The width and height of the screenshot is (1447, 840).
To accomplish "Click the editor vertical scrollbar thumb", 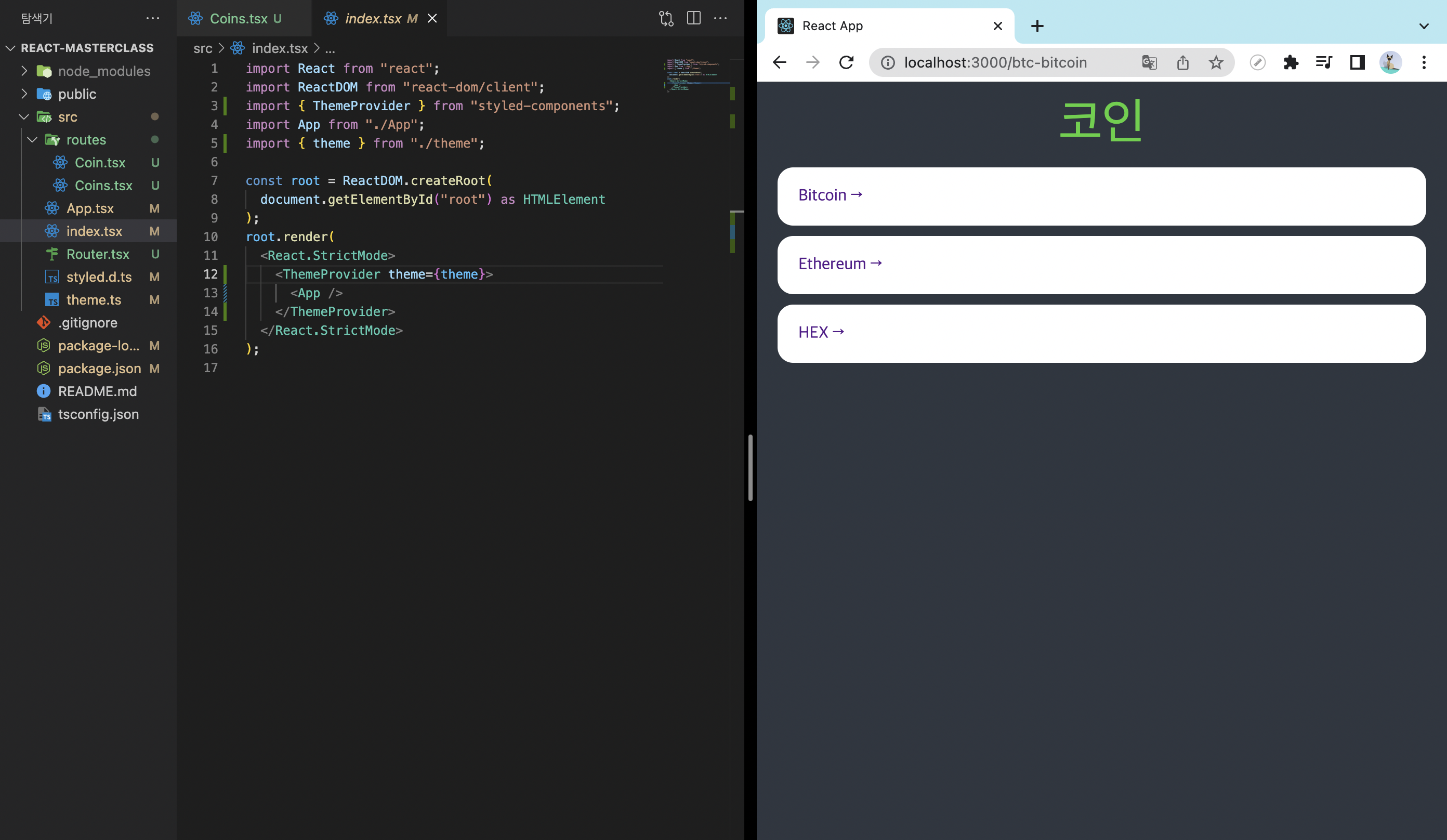I will (x=750, y=468).
